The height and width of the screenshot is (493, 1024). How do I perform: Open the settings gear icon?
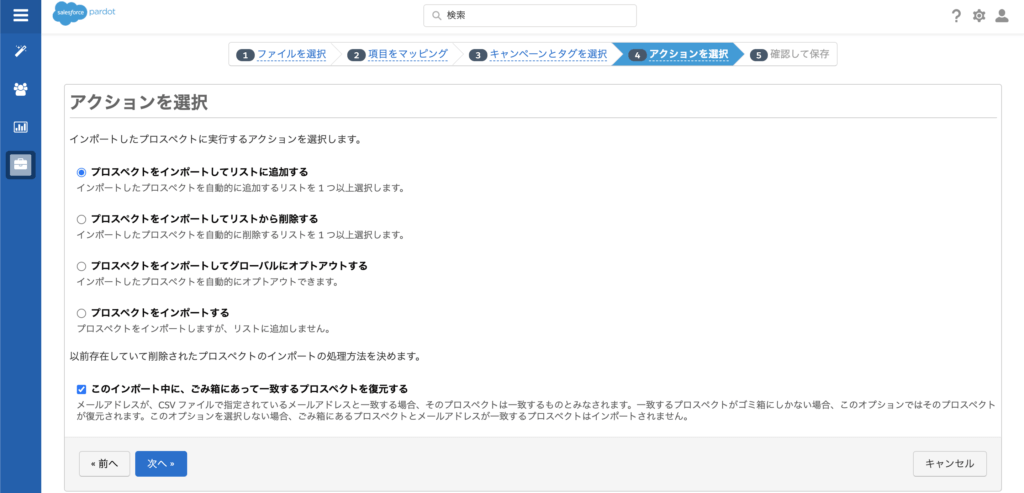point(978,16)
